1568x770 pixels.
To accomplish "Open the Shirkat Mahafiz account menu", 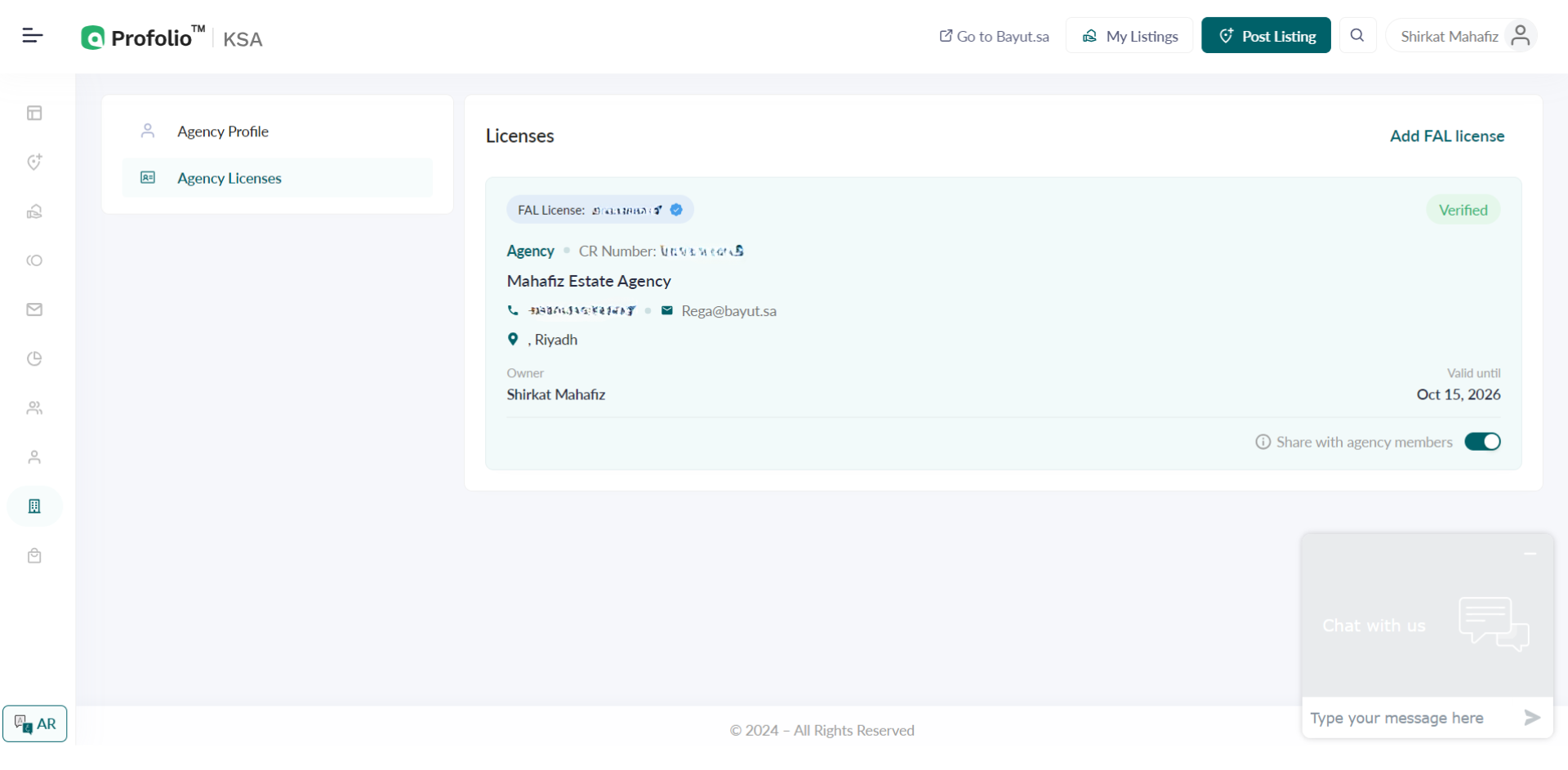I will point(1461,36).
